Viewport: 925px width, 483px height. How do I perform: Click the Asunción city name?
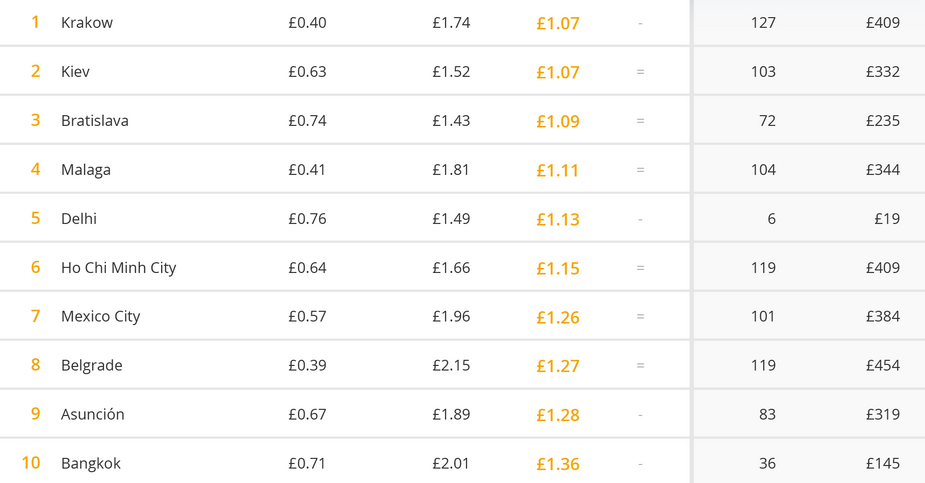click(x=92, y=415)
